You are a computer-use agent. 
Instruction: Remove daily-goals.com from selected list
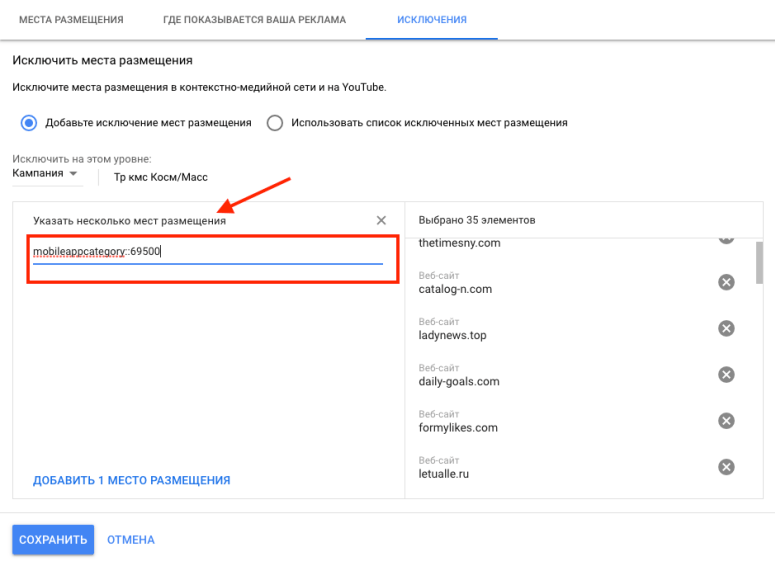click(x=726, y=375)
